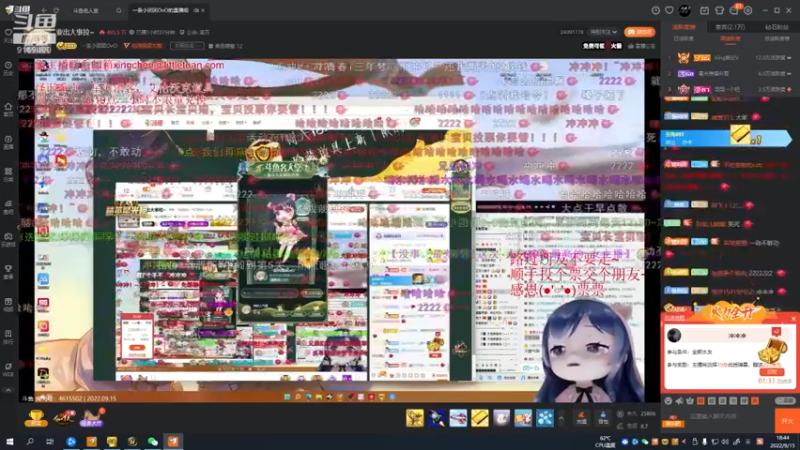Open the history icon in left sidebar

(8, 68)
